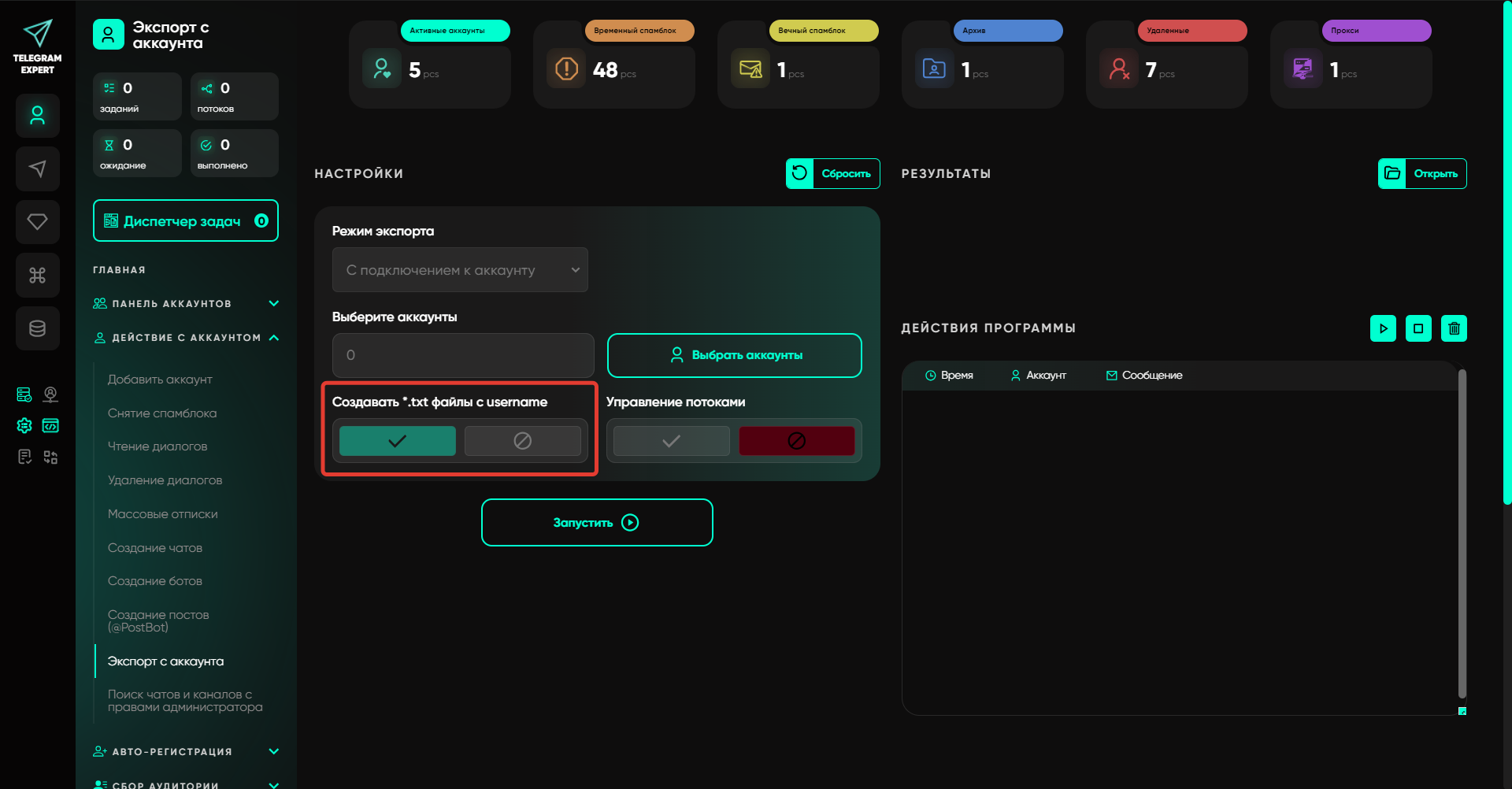Open the export mode dropdown
Screen dimensions: 1512x789
coord(460,270)
